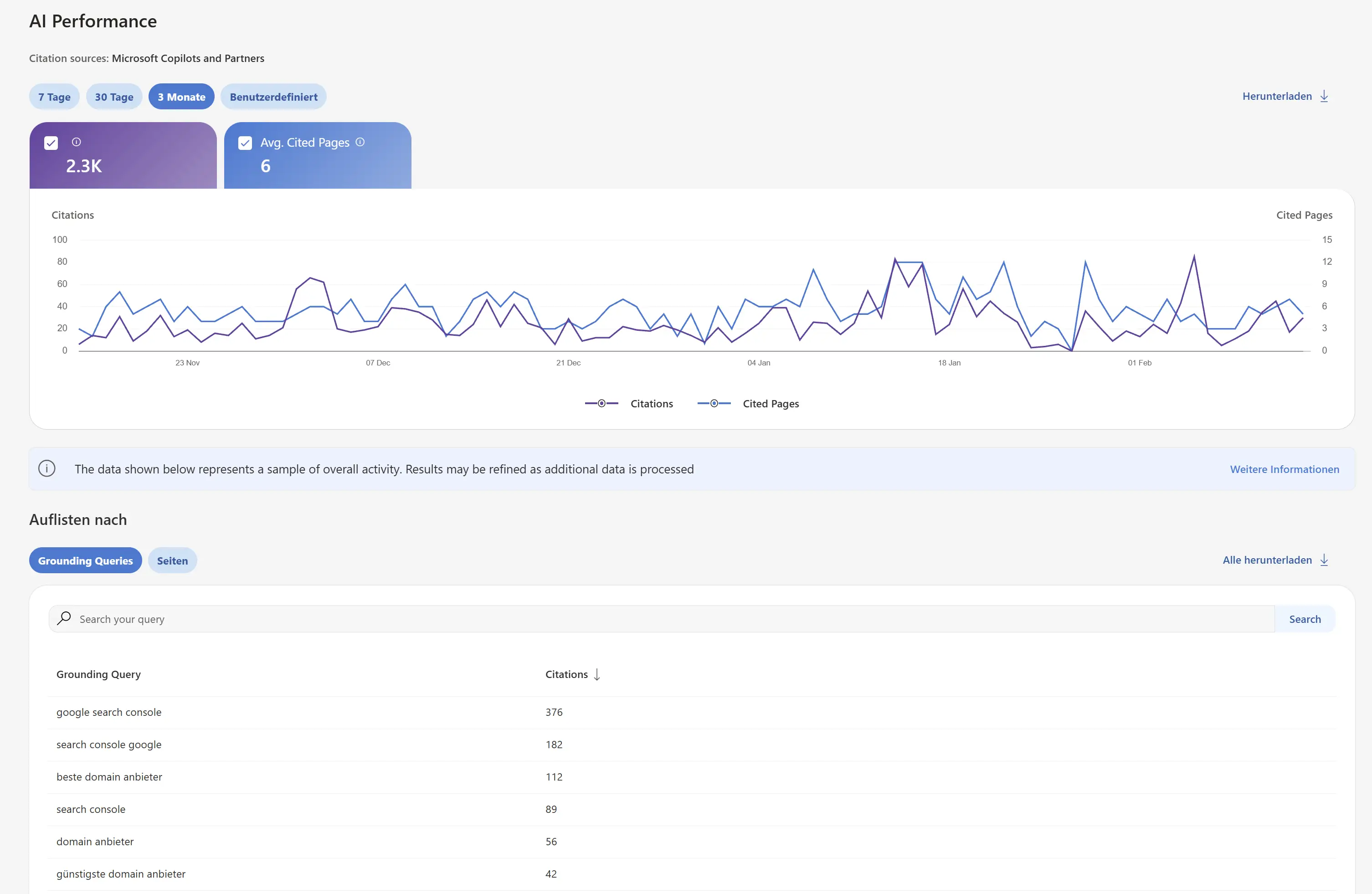Click download arrow icon beside Alle herunterladen
Screen dimensions: 1372x894
pos(1324,560)
